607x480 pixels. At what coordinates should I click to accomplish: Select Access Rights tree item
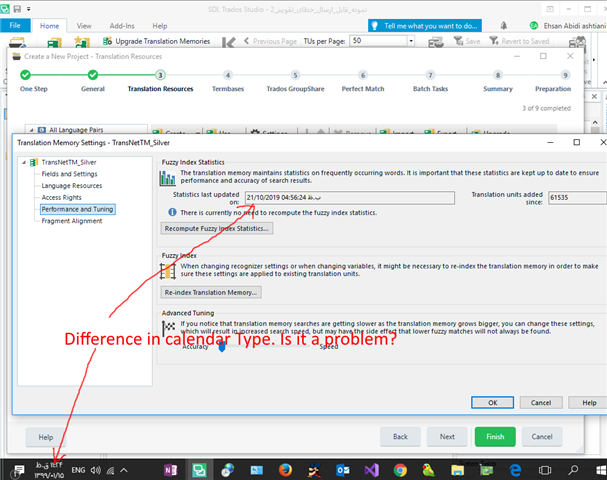62,197
